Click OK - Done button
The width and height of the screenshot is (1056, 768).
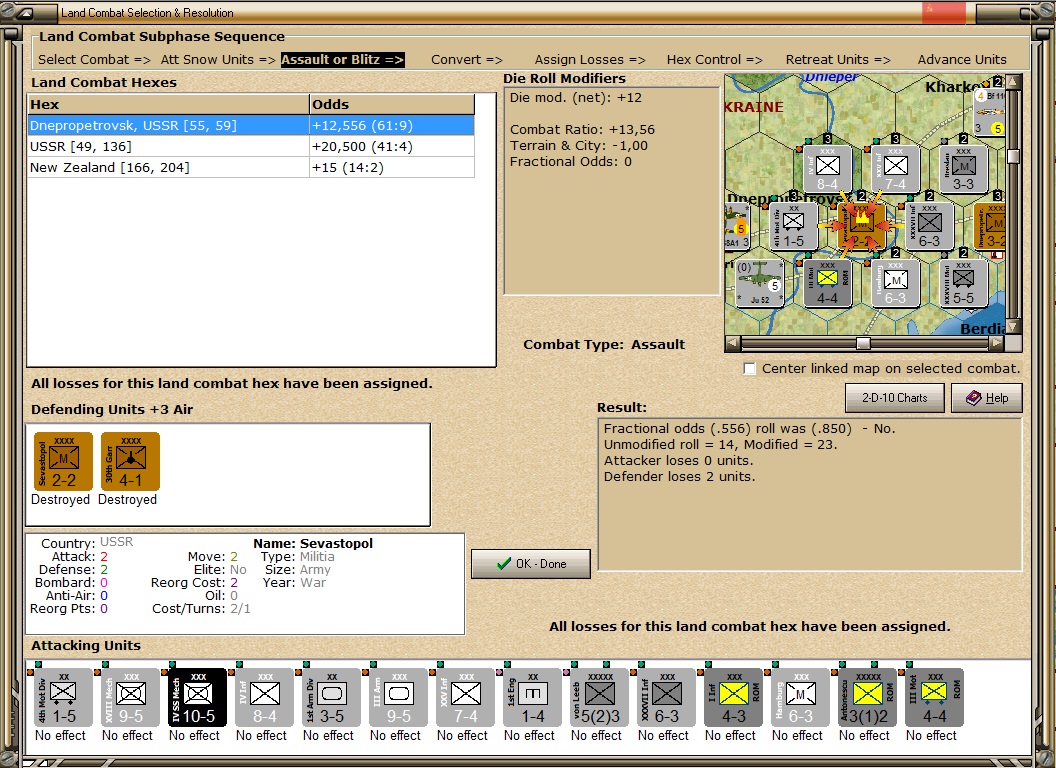(x=531, y=564)
